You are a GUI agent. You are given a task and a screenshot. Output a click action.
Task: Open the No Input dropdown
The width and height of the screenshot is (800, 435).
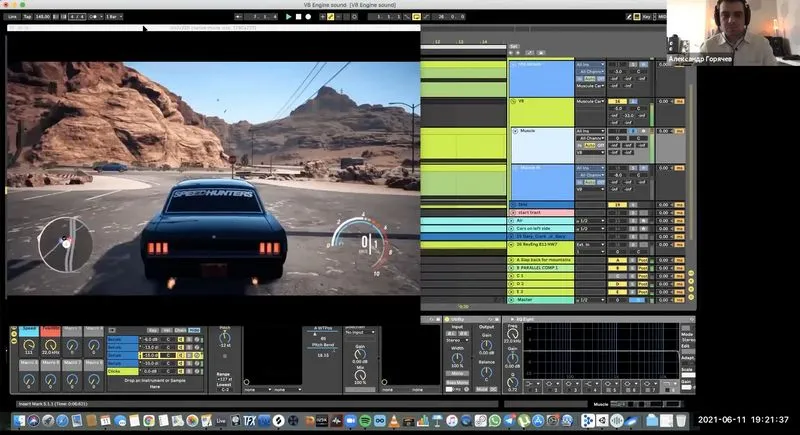[360, 332]
